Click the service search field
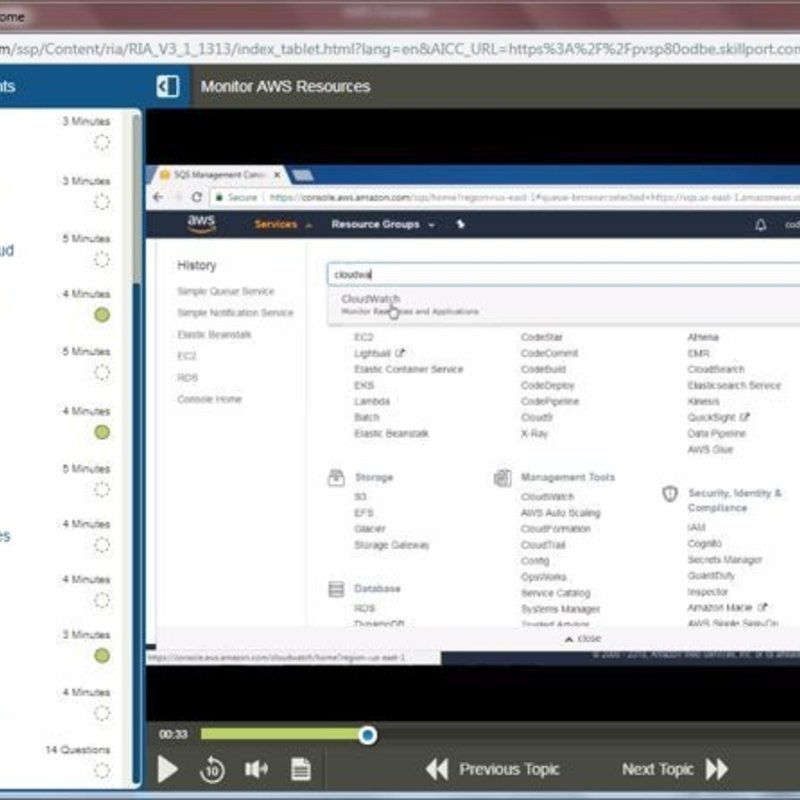Viewport: 800px width, 800px height. [563, 274]
